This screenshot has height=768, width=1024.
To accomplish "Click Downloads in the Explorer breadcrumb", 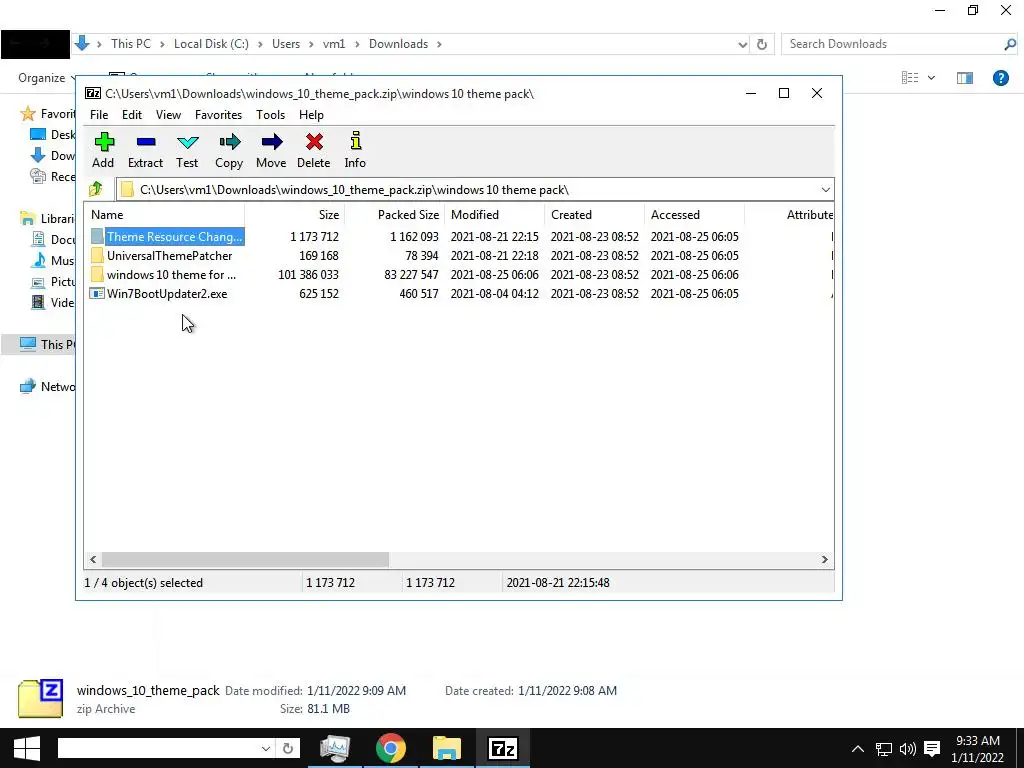I will [x=398, y=44].
